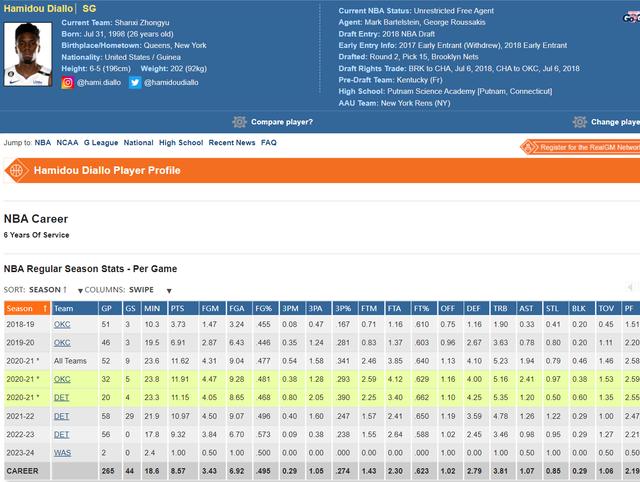This screenshot has width=640, height=482.
Task: Select '6 Years Of Service' text
Action: (36, 235)
